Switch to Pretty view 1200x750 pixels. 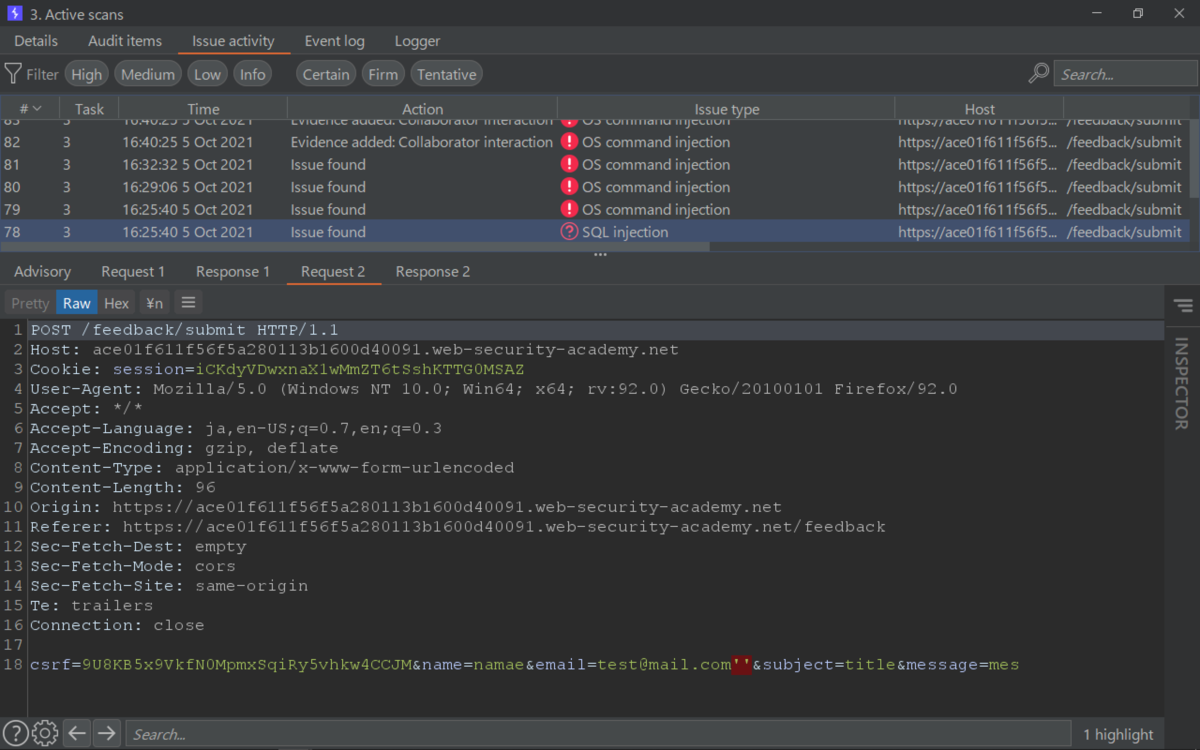30,303
